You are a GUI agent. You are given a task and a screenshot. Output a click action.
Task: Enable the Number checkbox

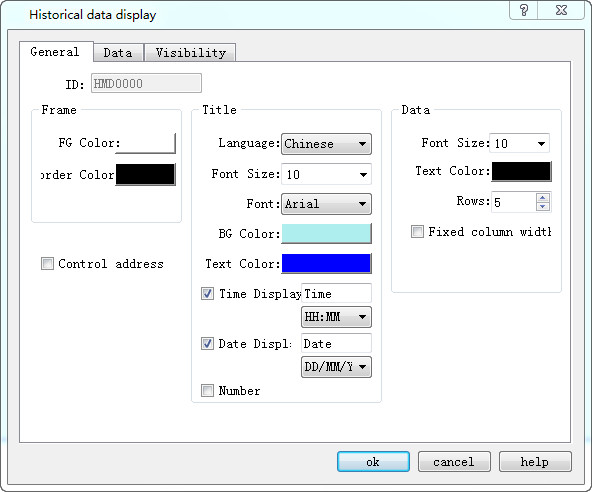[207, 390]
